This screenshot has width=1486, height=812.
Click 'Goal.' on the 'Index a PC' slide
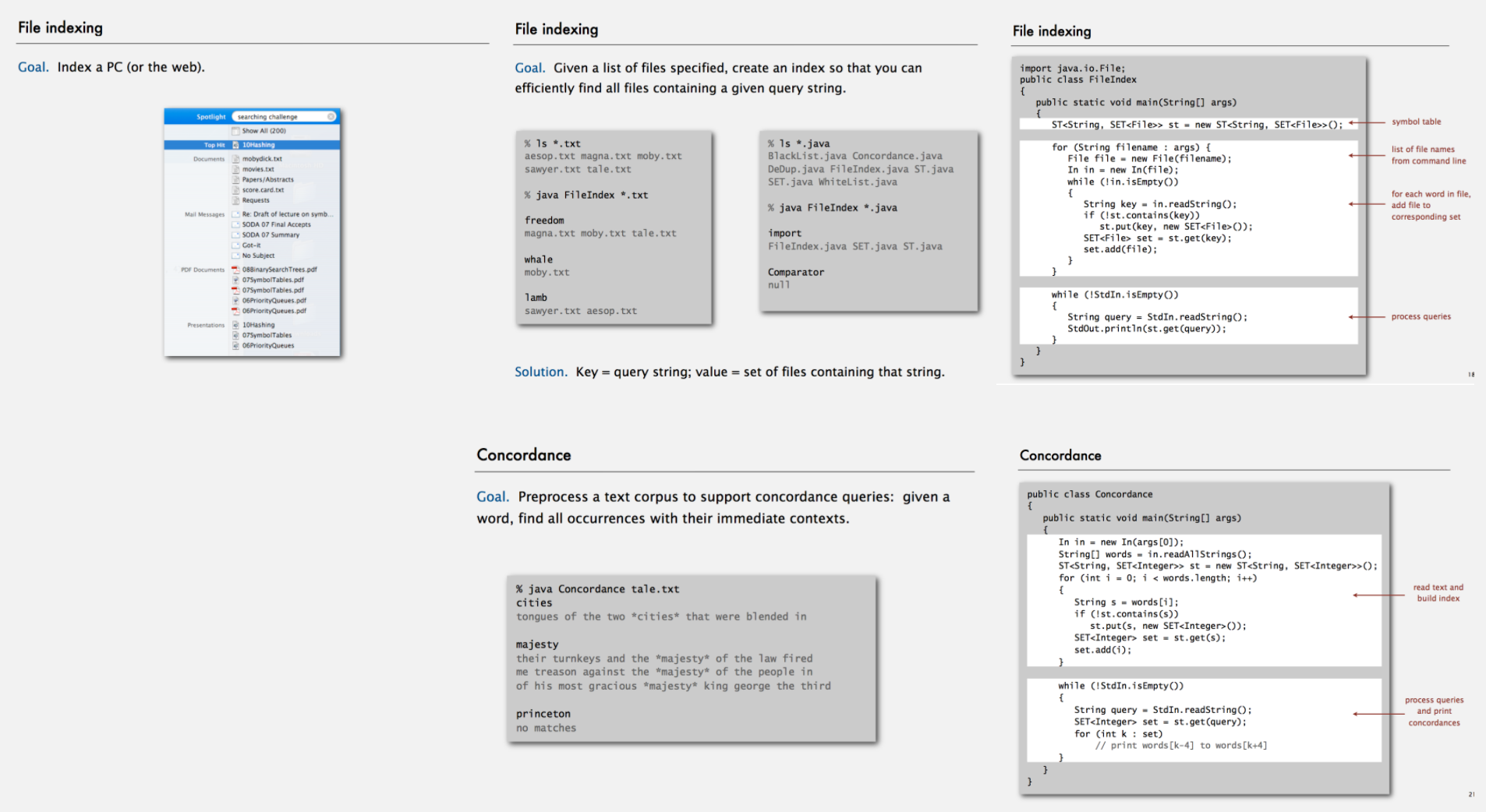33,67
